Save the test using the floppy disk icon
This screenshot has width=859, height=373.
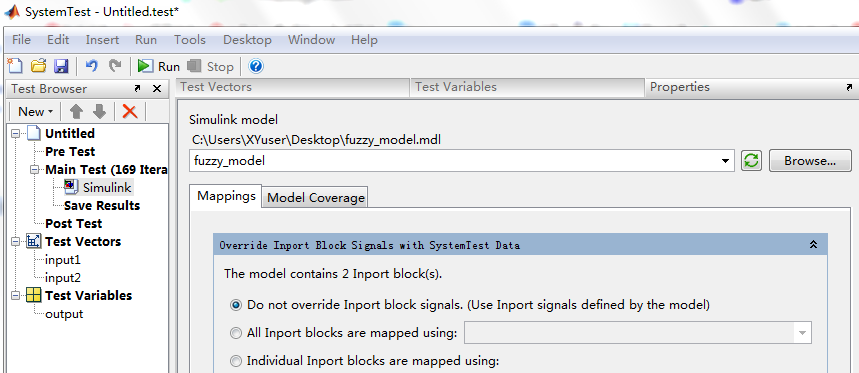[61, 66]
